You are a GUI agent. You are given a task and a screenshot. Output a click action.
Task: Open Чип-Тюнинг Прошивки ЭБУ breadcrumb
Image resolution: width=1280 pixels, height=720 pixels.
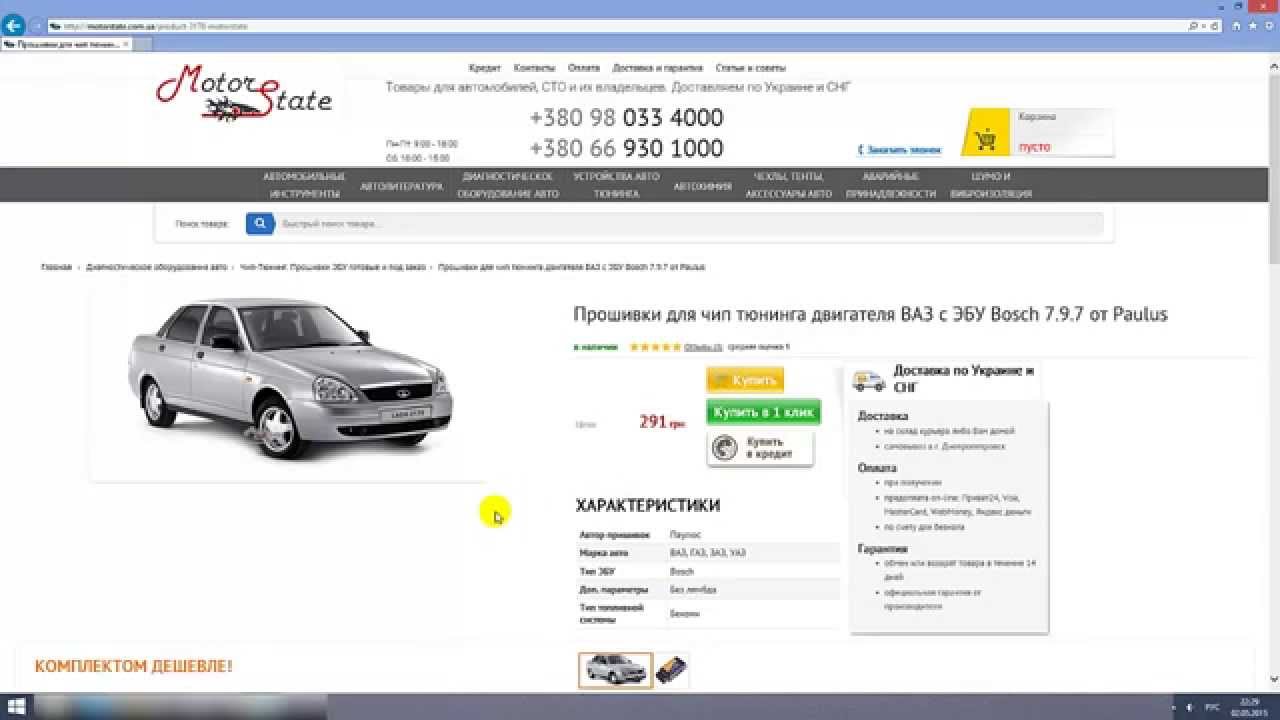[333, 268]
